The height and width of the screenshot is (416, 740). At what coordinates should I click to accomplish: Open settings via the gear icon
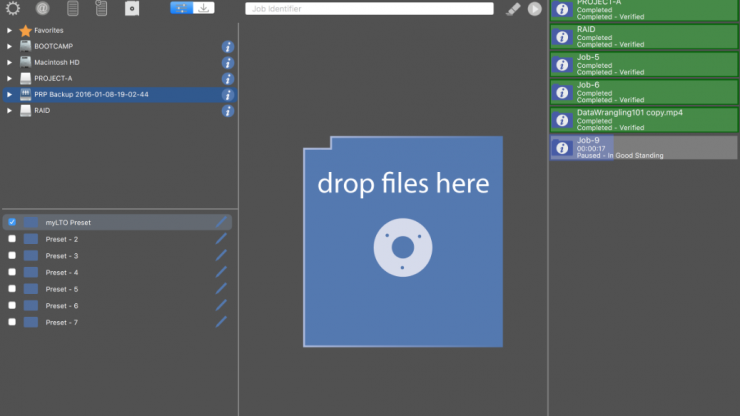[13, 8]
